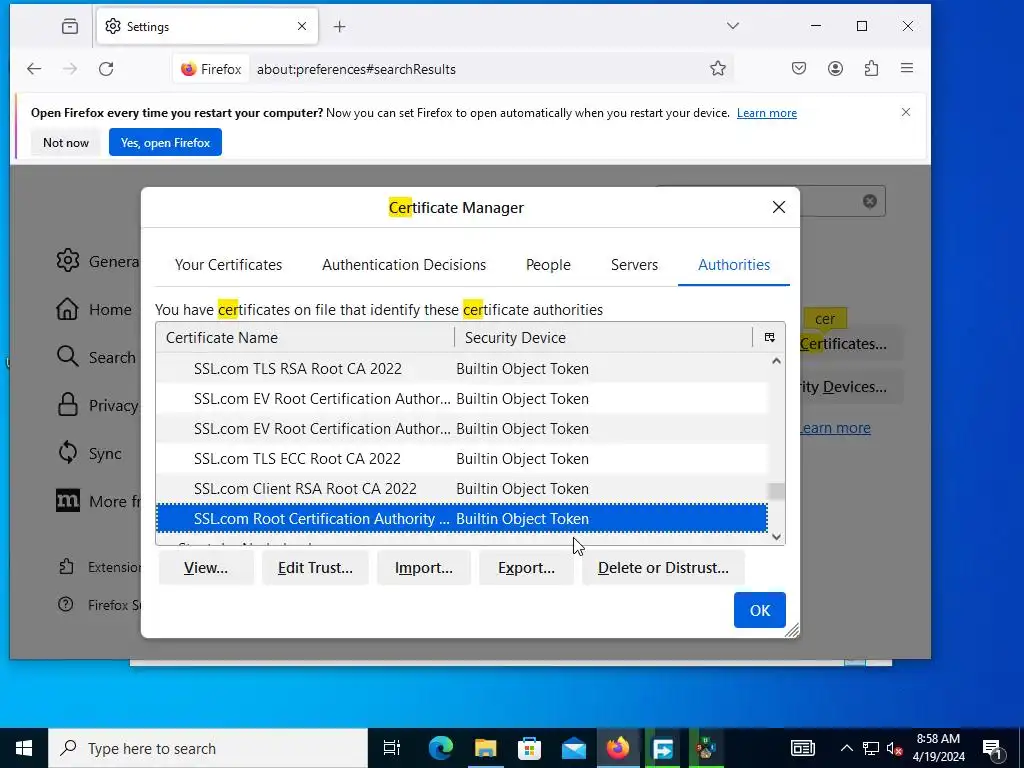Click scrollbar up arrow in certificate list

coord(776,360)
